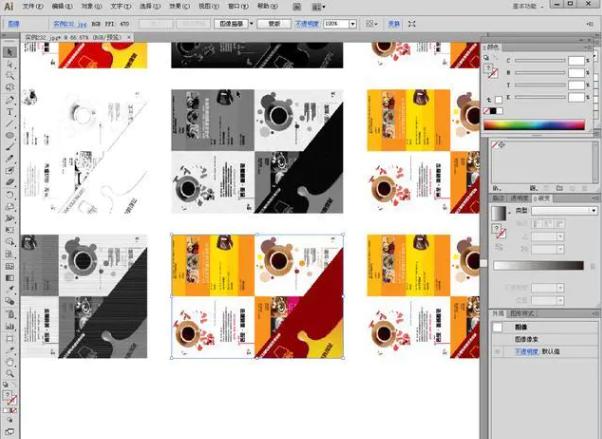Click the isolate object icon in control bar
602x439 pixels.
click(412, 24)
